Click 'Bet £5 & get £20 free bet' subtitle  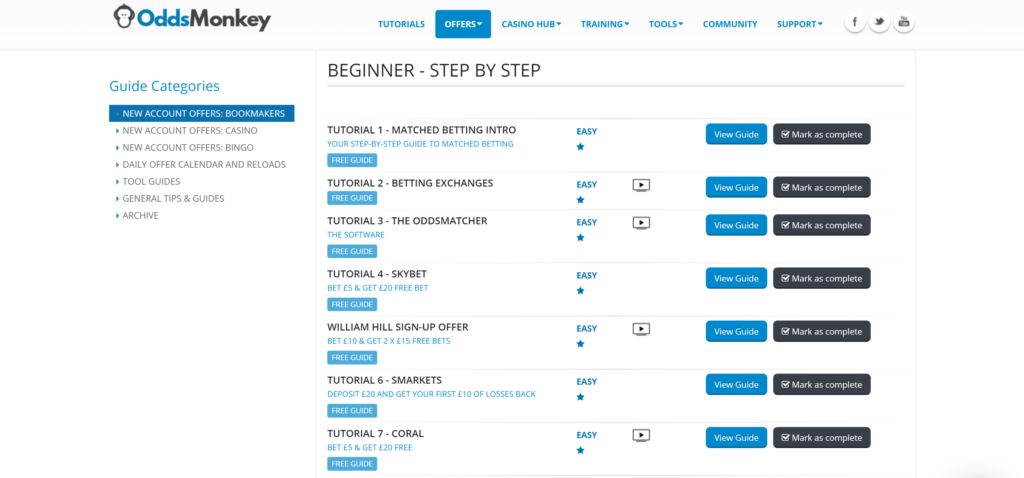tap(377, 288)
